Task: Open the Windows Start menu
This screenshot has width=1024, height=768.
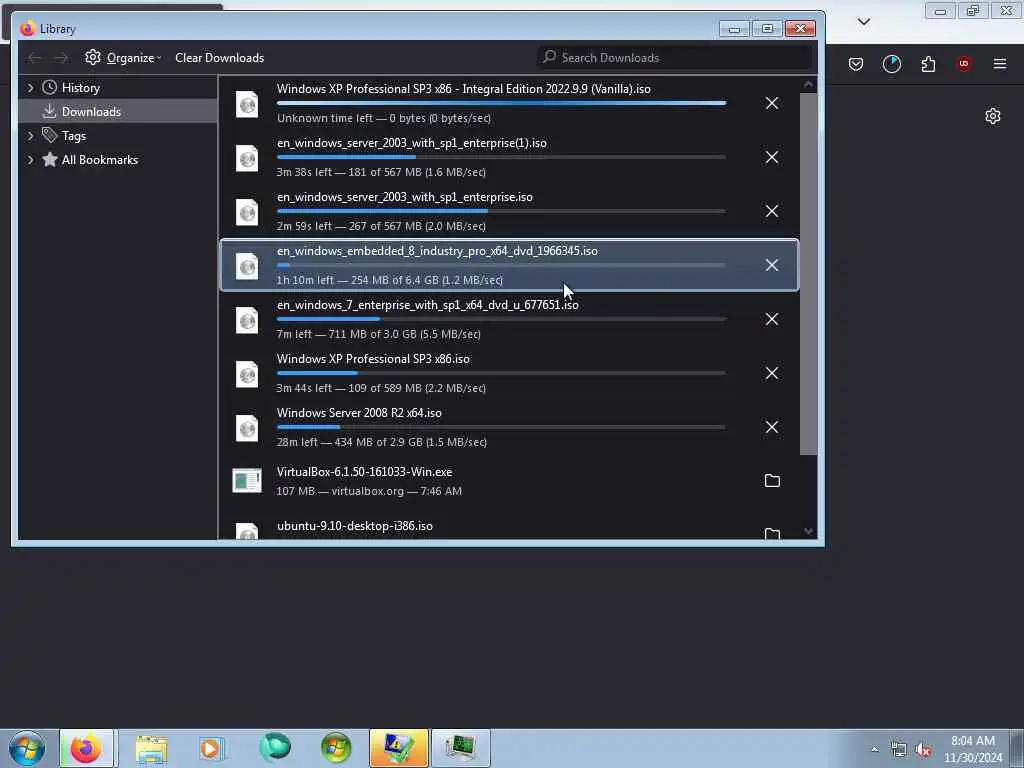Action: tap(27, 748)
